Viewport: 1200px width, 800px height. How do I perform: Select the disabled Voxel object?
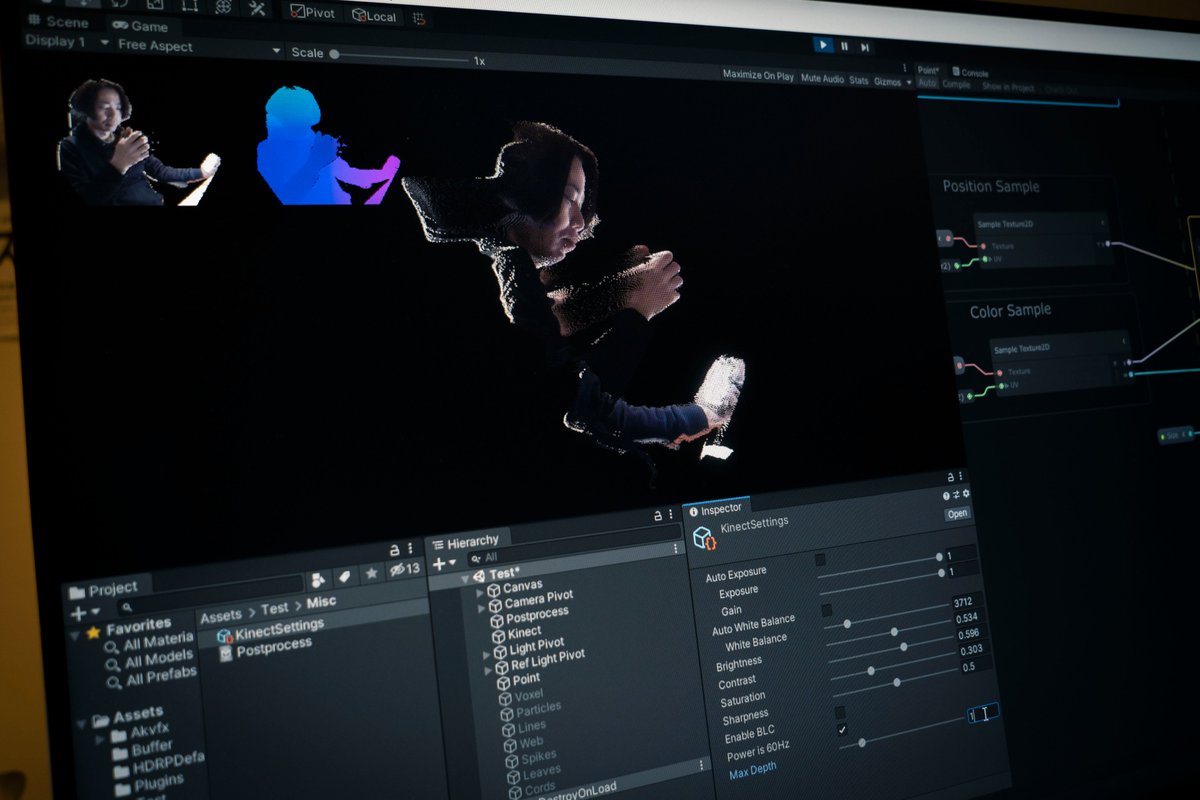pos(521,695)
